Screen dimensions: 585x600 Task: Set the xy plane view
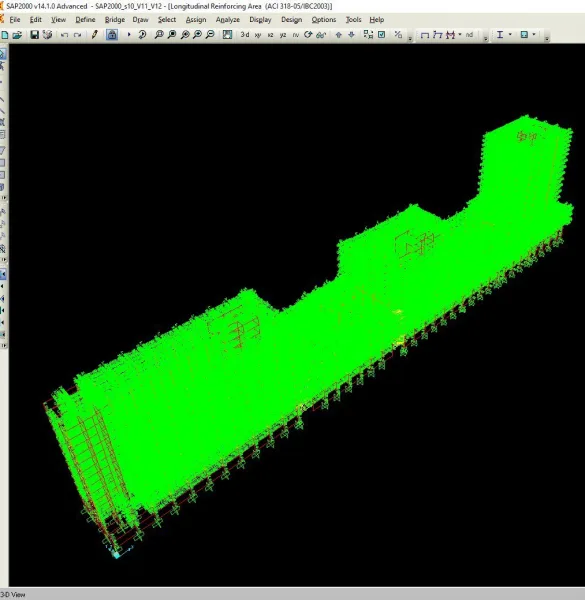pos(258,35)
